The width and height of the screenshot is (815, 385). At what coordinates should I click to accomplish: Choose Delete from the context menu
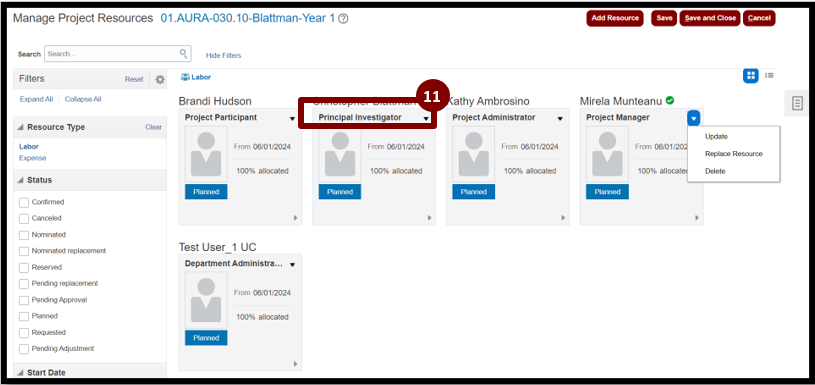[715, 171]
